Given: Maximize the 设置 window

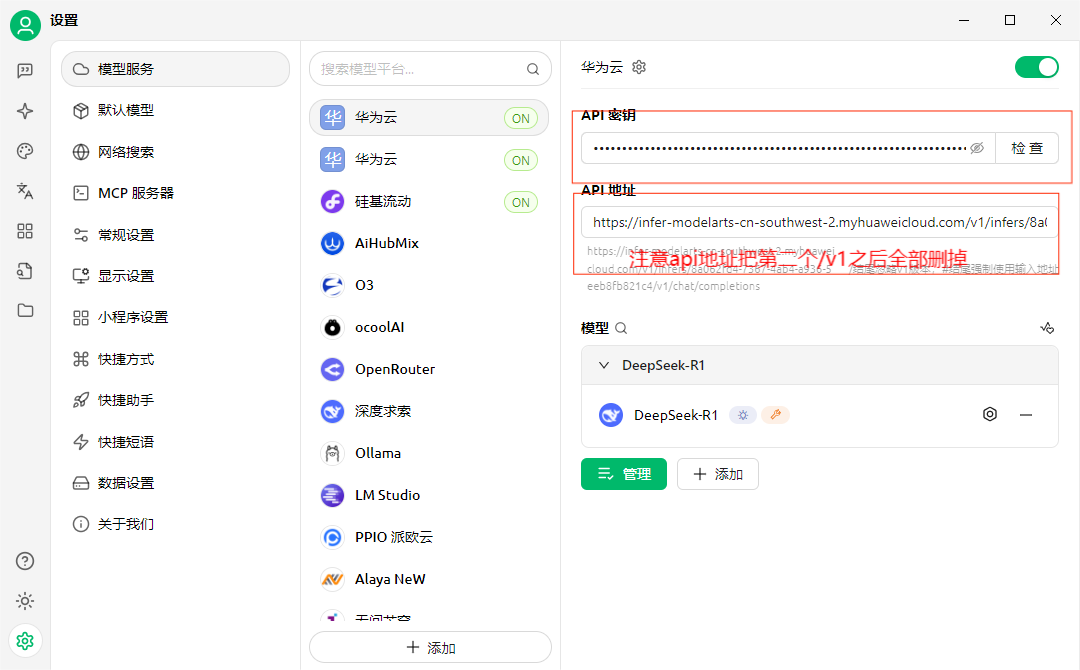Looking at the screenshot, I should pyautogui.click(x=1010, y=20).
